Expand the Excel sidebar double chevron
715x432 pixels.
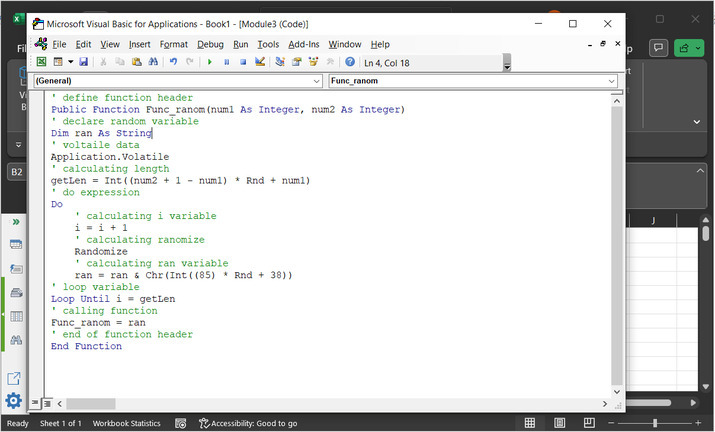16,222
